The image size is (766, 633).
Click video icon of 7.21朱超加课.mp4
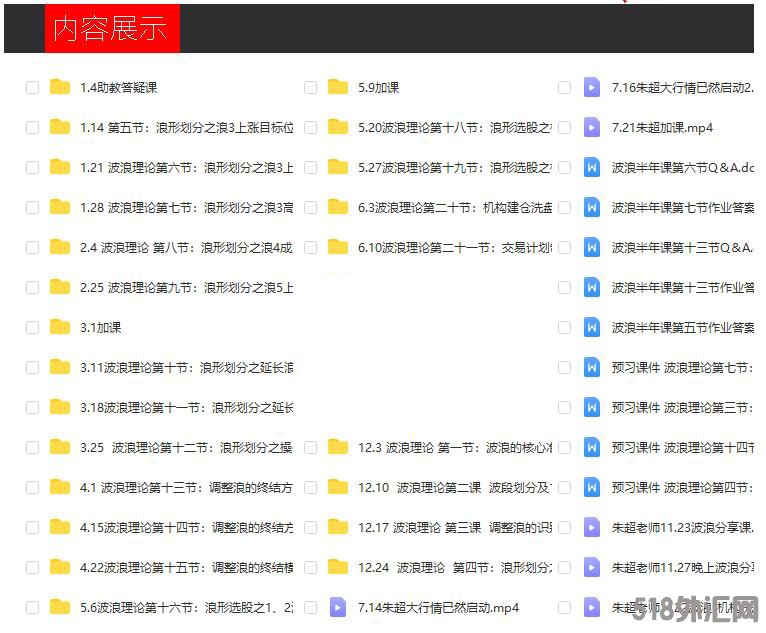pyautogui.click(x=592, y=127)
